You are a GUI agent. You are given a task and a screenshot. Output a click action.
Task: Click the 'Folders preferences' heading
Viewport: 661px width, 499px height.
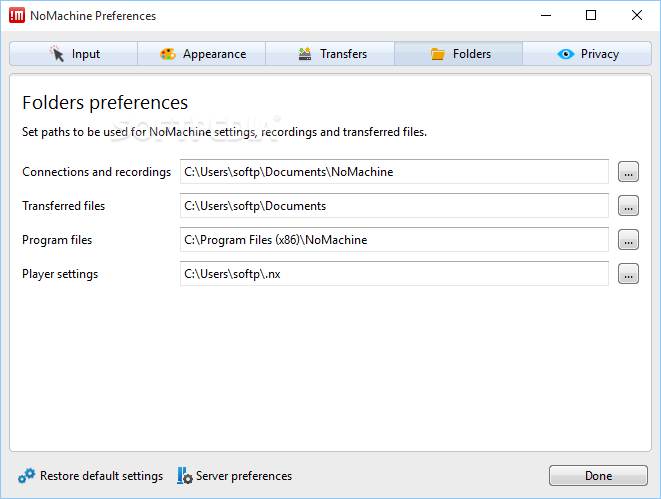click(x=105, y=103)
